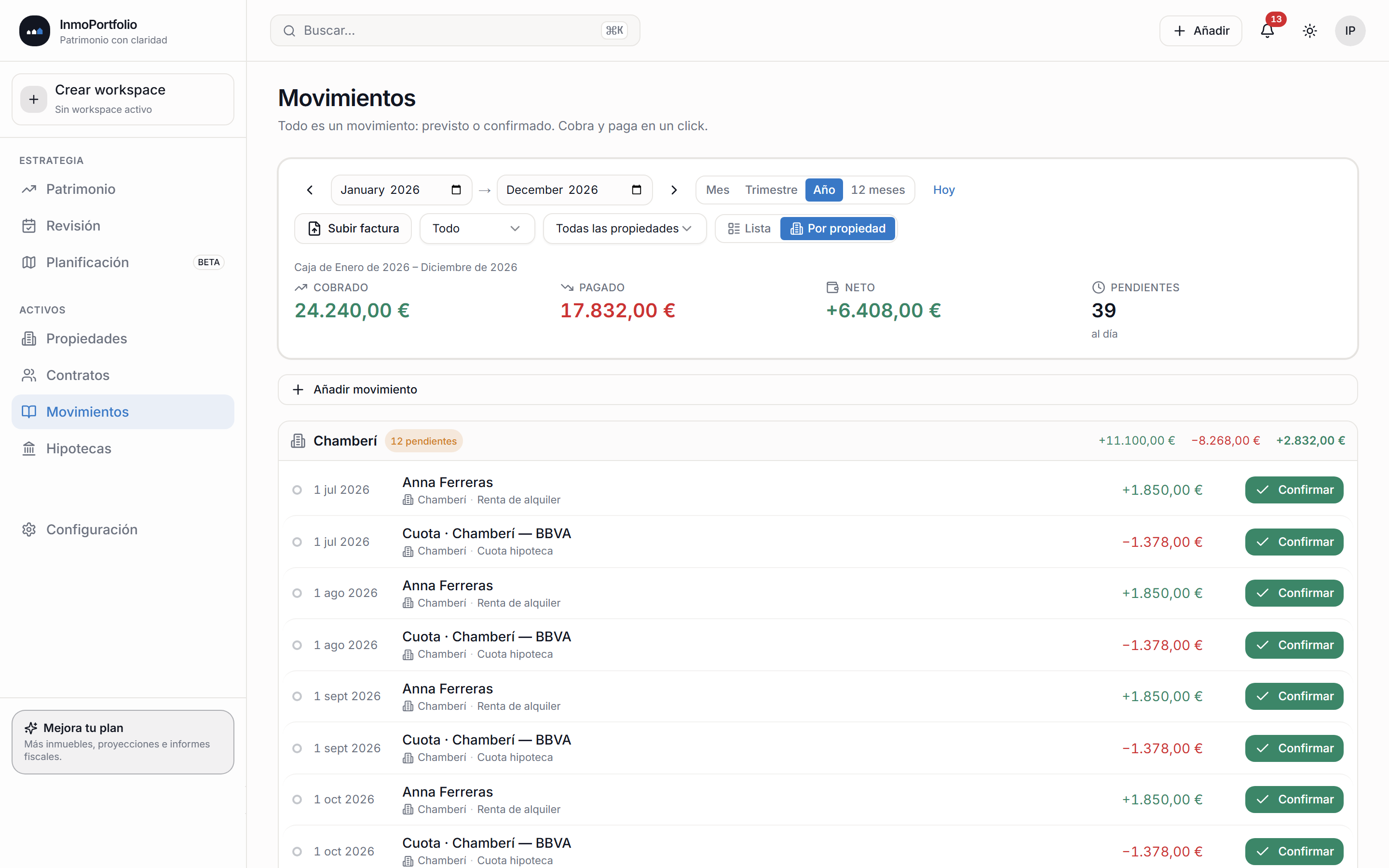
Task: Click the December 2026 end date field
Action: pyautogui.click(x=574, y=190)
